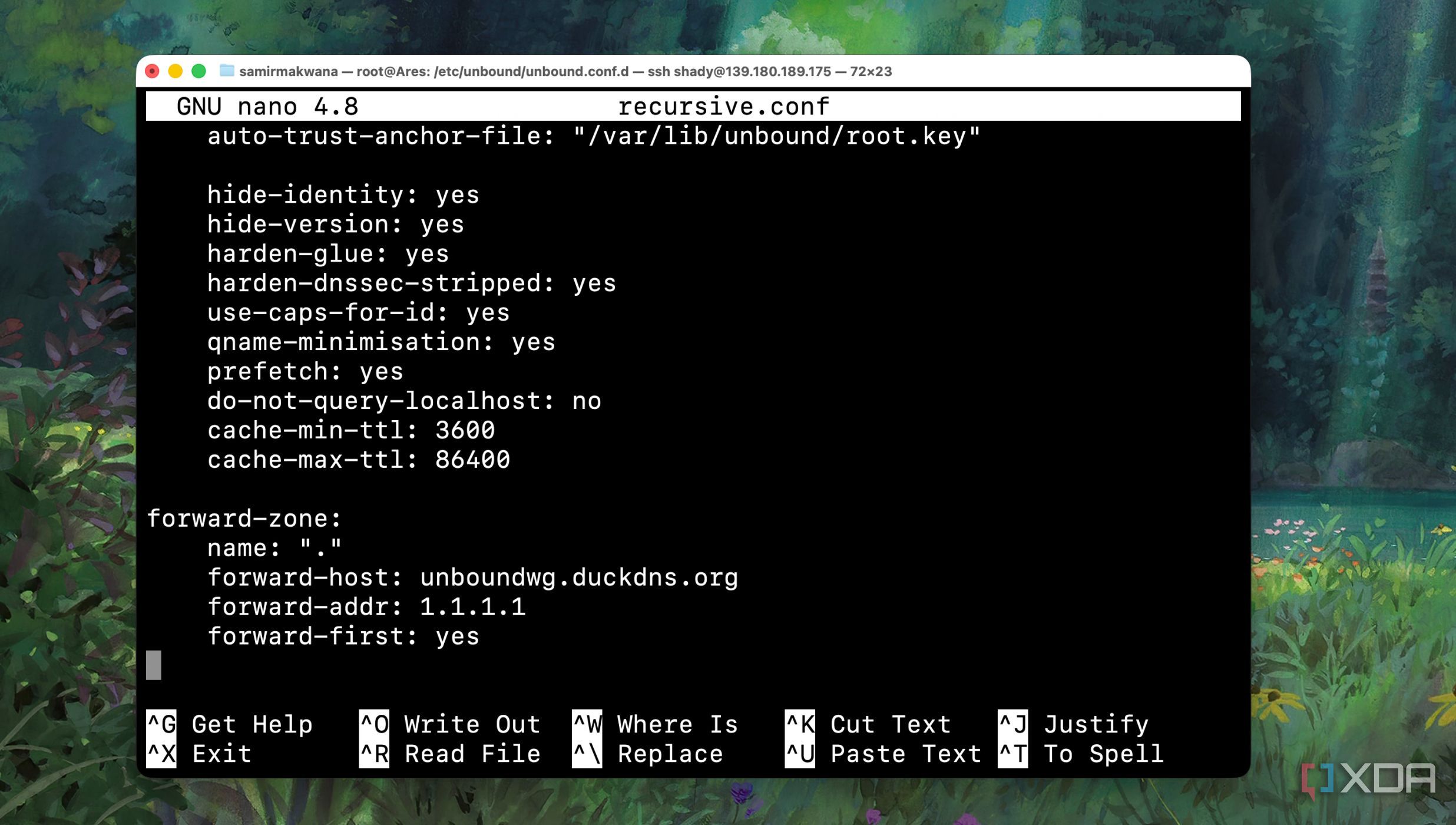Click the ^K Cut Text shortcut
Viewport: 1456px width, 825px height.
click(x=868, y=724)
